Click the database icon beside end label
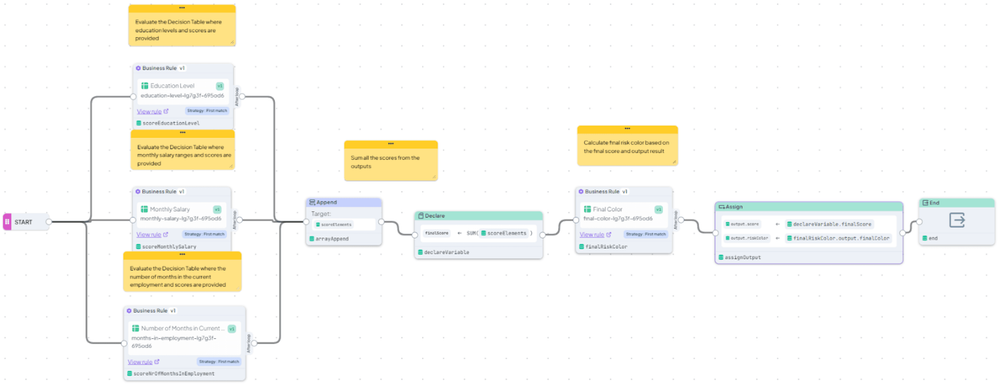1000x389 pixels. point(925,238)
